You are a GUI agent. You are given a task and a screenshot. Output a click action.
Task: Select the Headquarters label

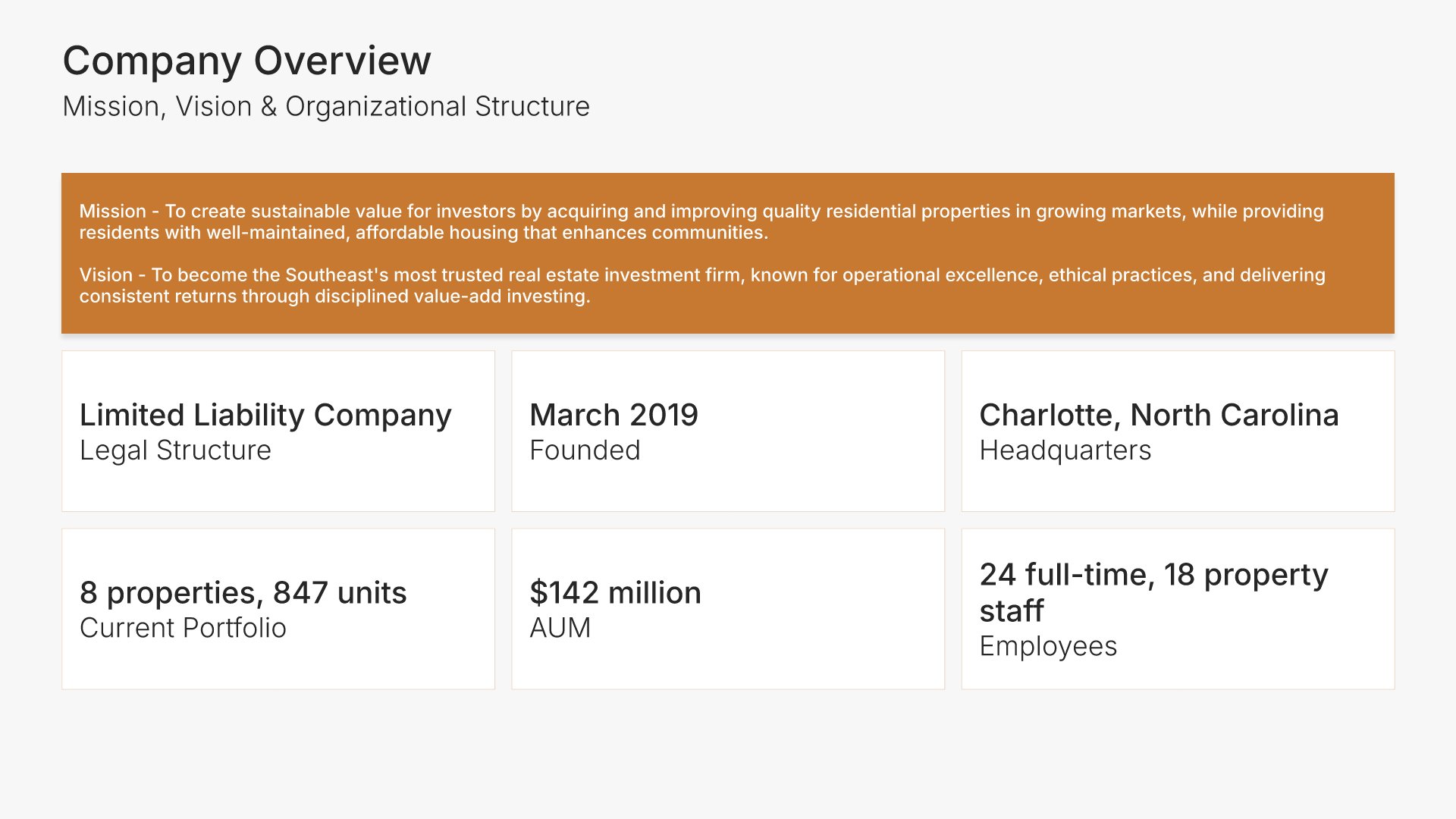(1065, 450)
